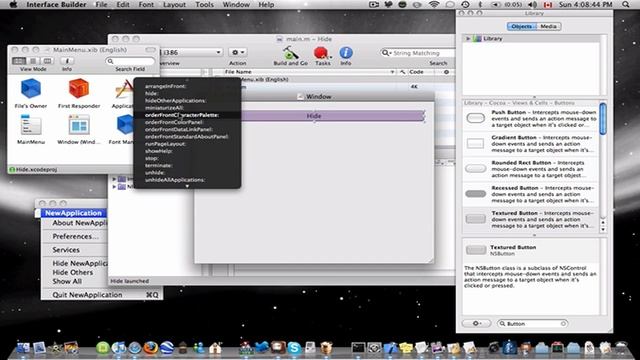Open the Help menu
640x360 pixels.
pyautogui.click(x=266, y=4)
